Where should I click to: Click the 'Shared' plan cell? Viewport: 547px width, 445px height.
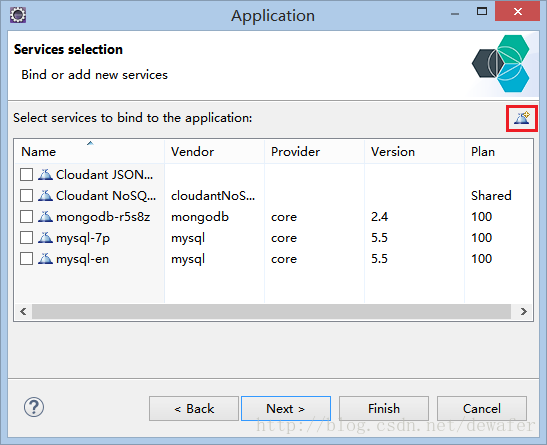click(491, 196)
